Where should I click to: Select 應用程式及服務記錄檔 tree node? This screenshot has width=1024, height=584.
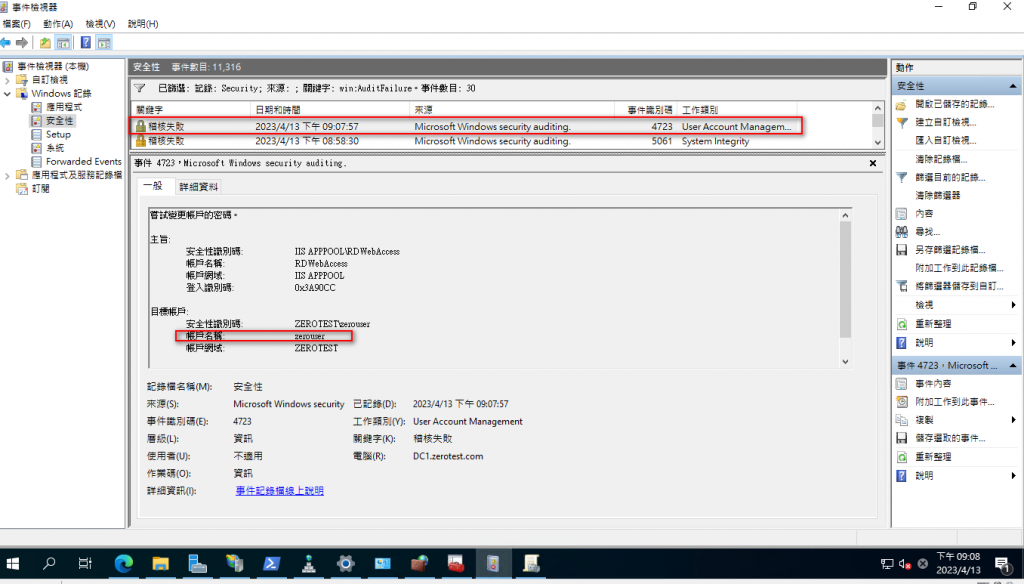[77, 175]
